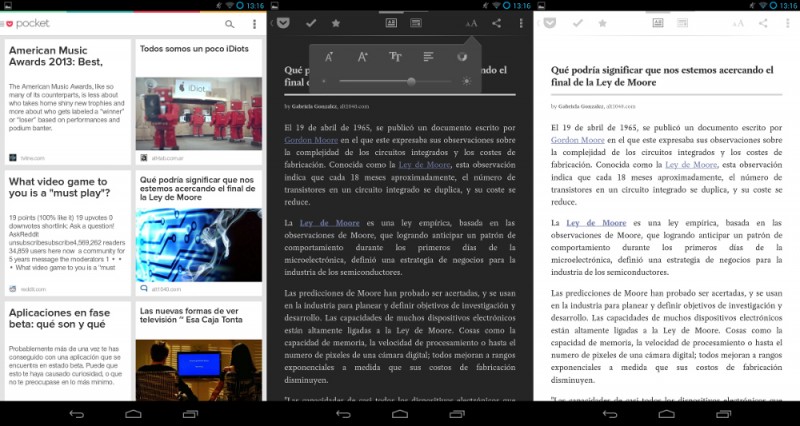The width and height of the screenshot is (800, 426).
Task: Tap tvline.com source label
Action: [x=32, y=158]
